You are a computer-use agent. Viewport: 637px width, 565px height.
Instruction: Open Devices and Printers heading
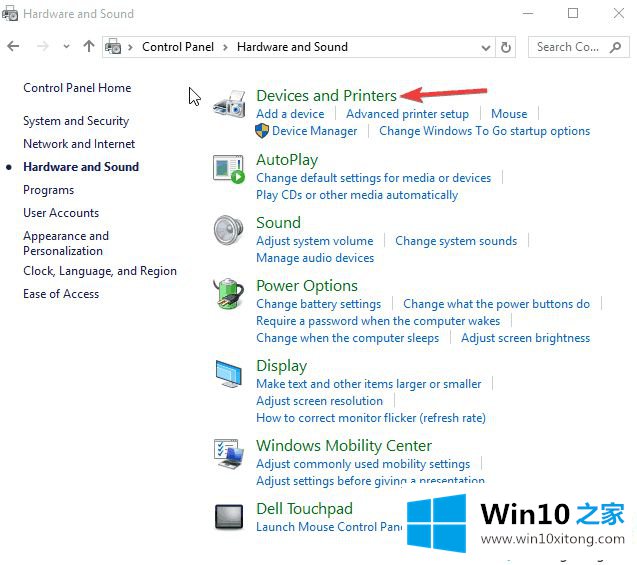pyautogui.click(x=326, y=95)
